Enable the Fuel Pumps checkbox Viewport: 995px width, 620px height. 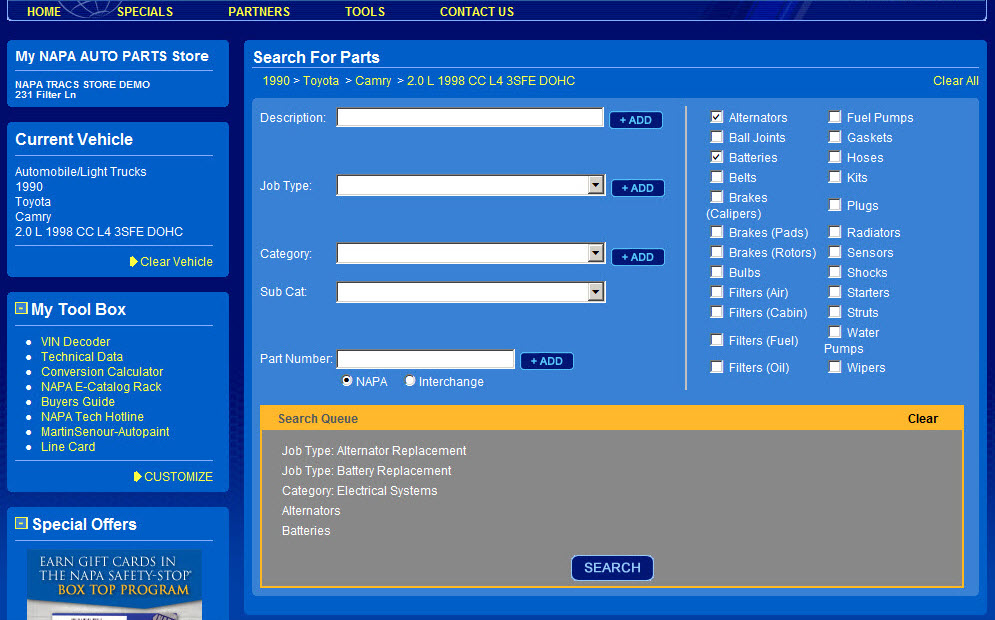[835, 118]
